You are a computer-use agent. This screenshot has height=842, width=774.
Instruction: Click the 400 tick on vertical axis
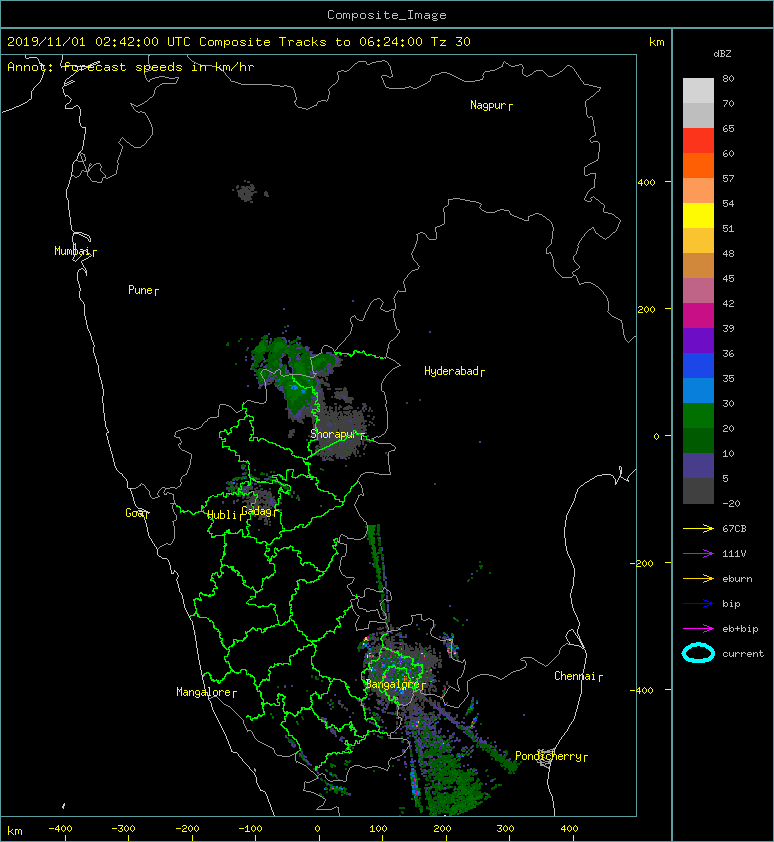(x=647, y=183)
